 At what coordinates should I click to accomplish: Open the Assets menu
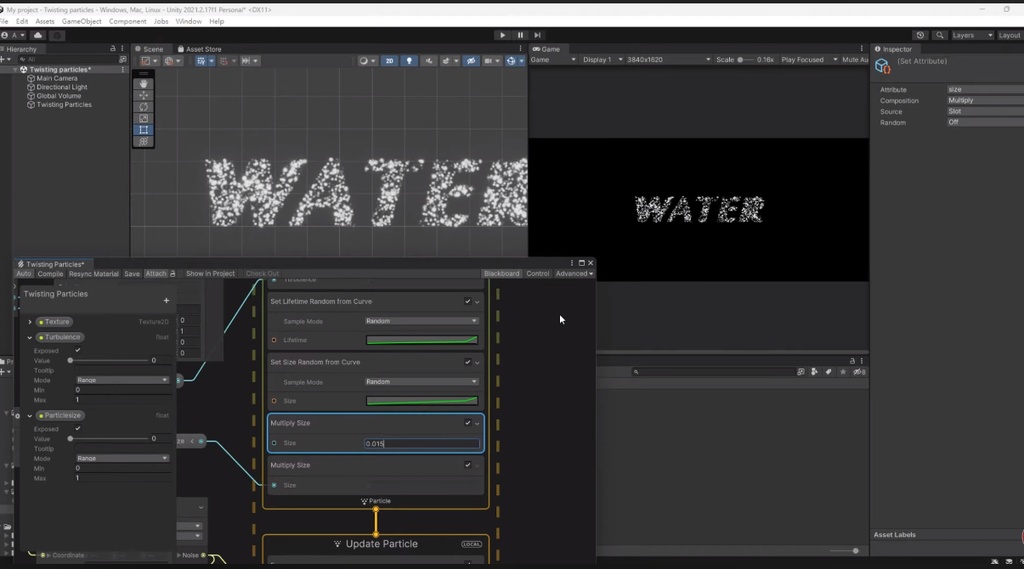click(44, 22)
